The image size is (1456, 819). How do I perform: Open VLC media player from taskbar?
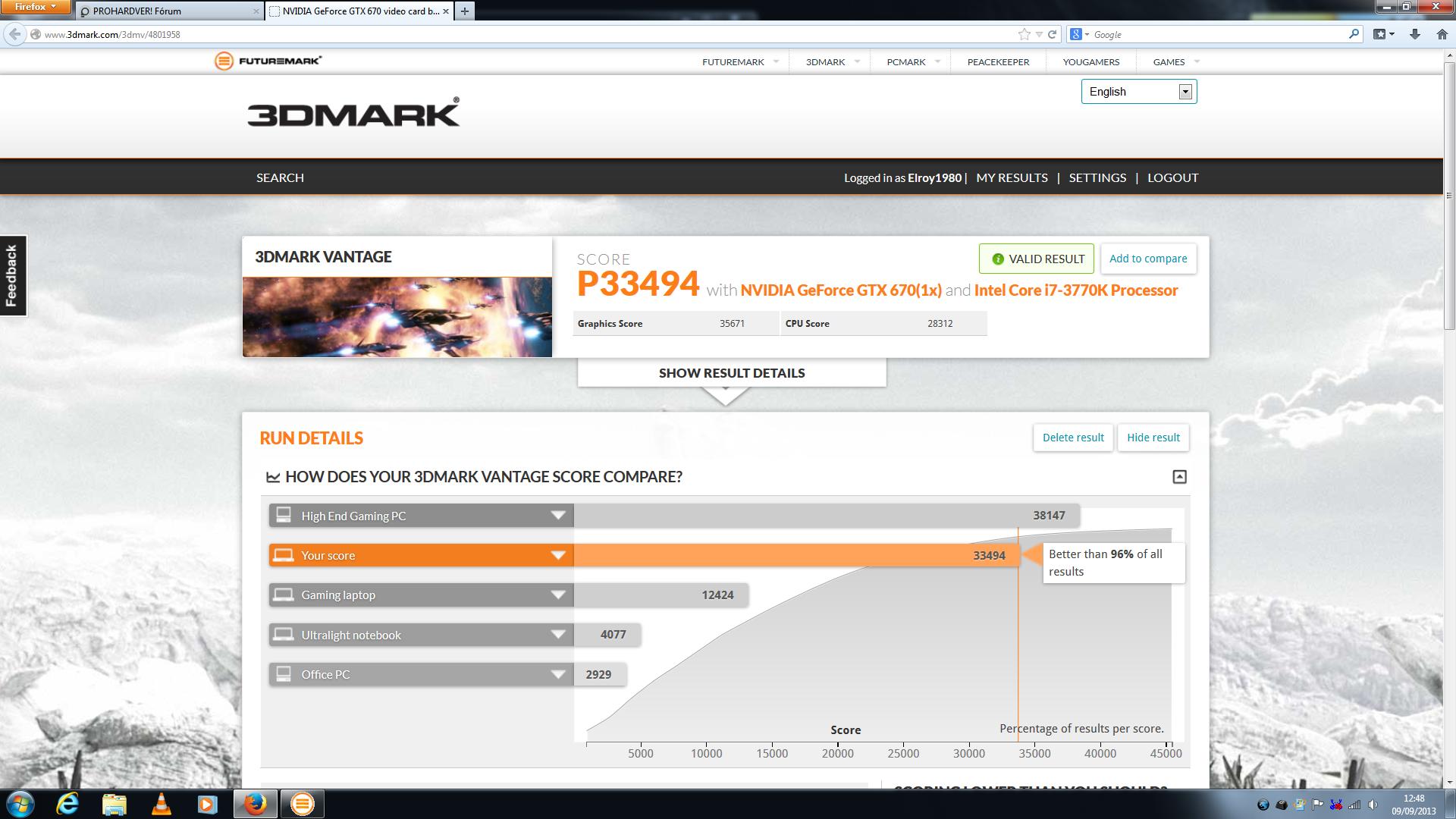[x=161, y=804]
